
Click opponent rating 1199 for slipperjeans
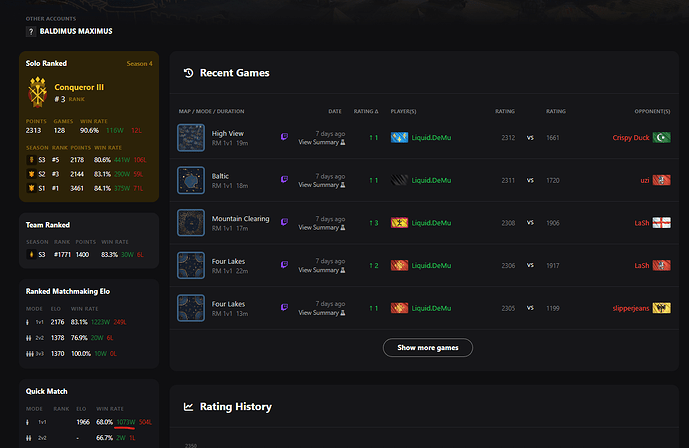pos(553,308)
